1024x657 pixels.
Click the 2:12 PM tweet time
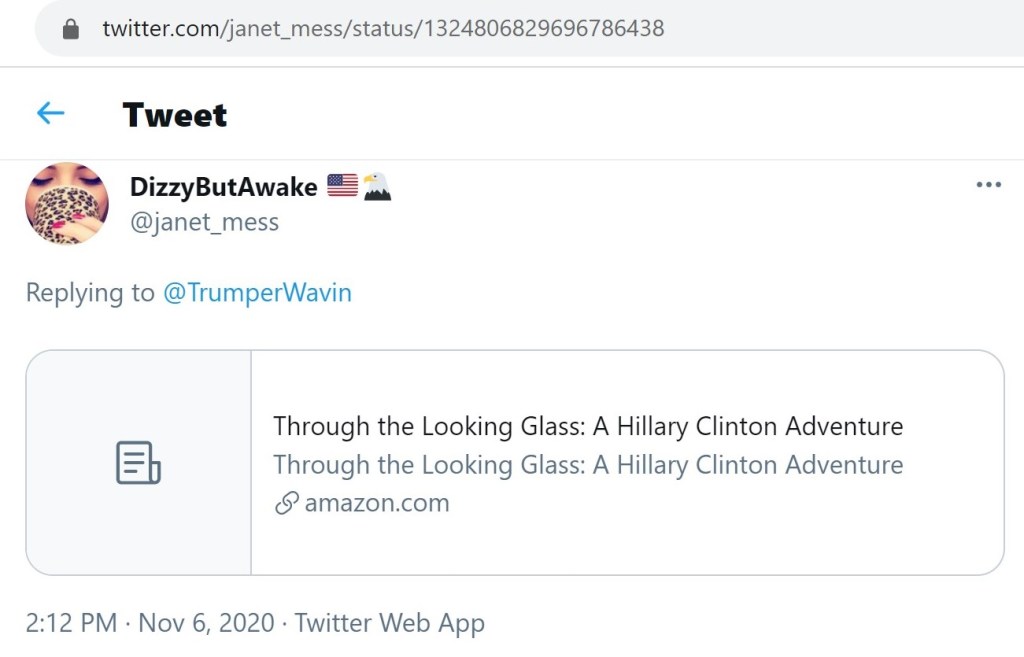point(71,623)
